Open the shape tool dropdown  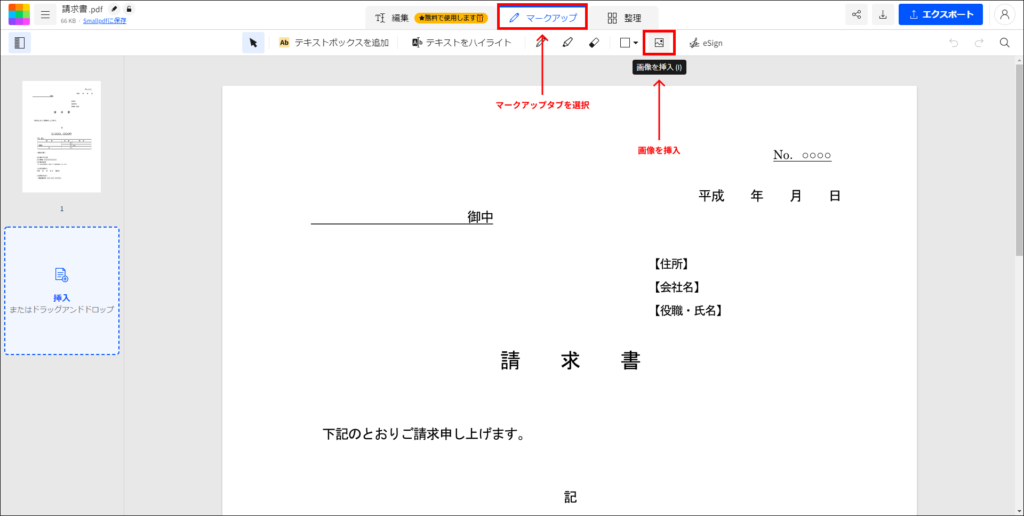(x=629, y=43)
